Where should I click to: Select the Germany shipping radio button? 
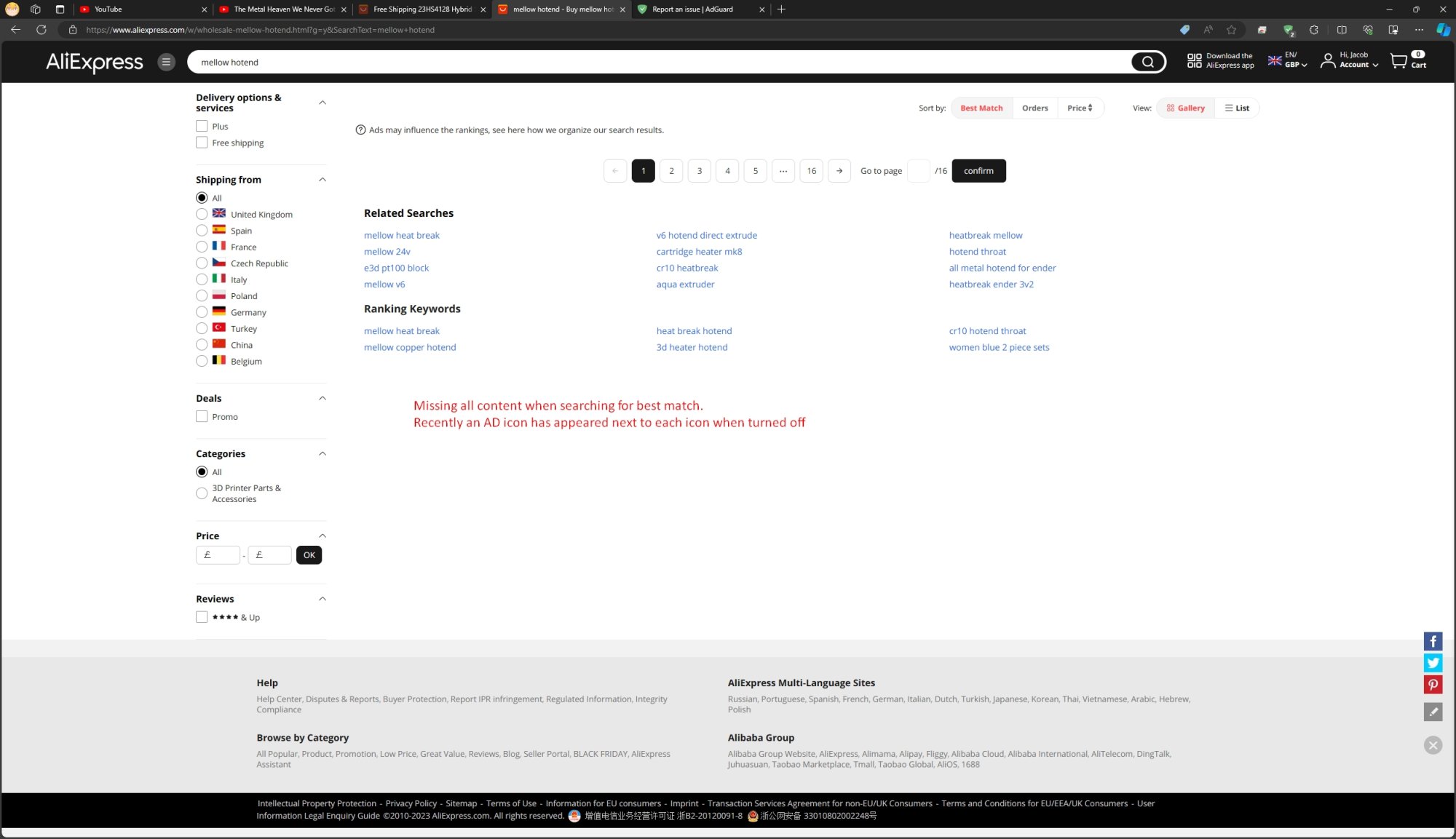(x=202, y=312)
